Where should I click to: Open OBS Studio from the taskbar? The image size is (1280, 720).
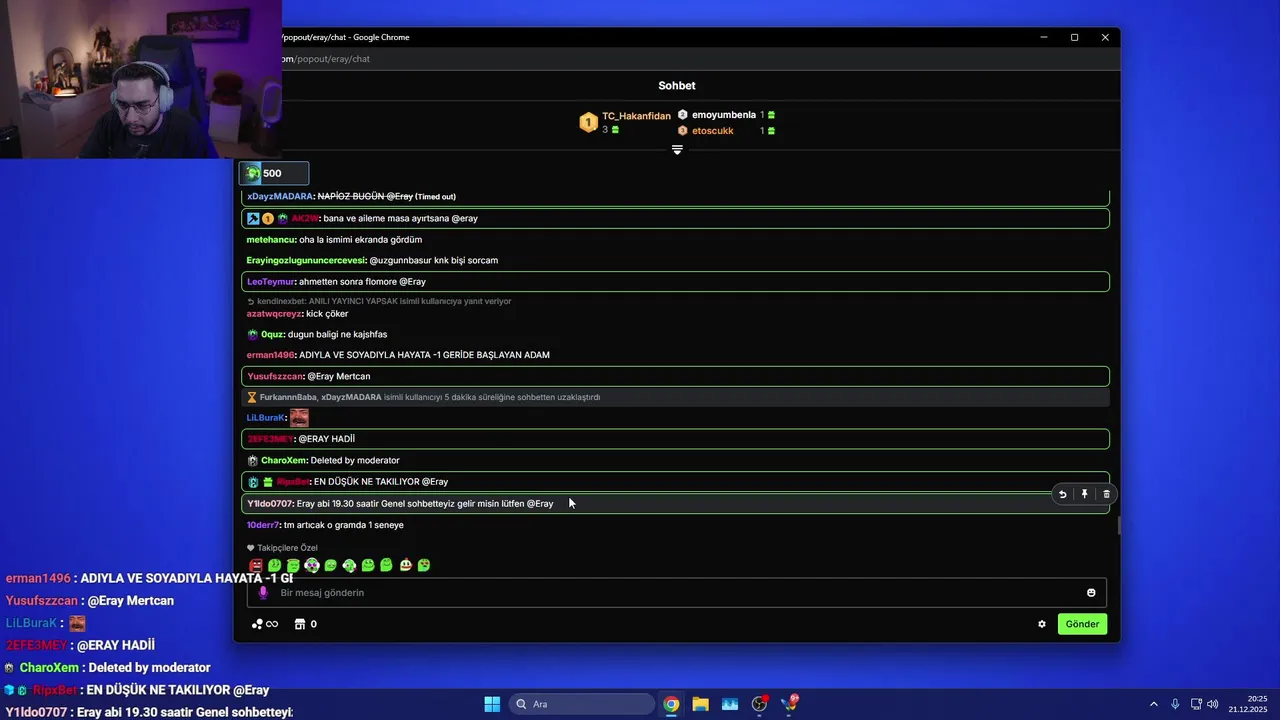760,704
